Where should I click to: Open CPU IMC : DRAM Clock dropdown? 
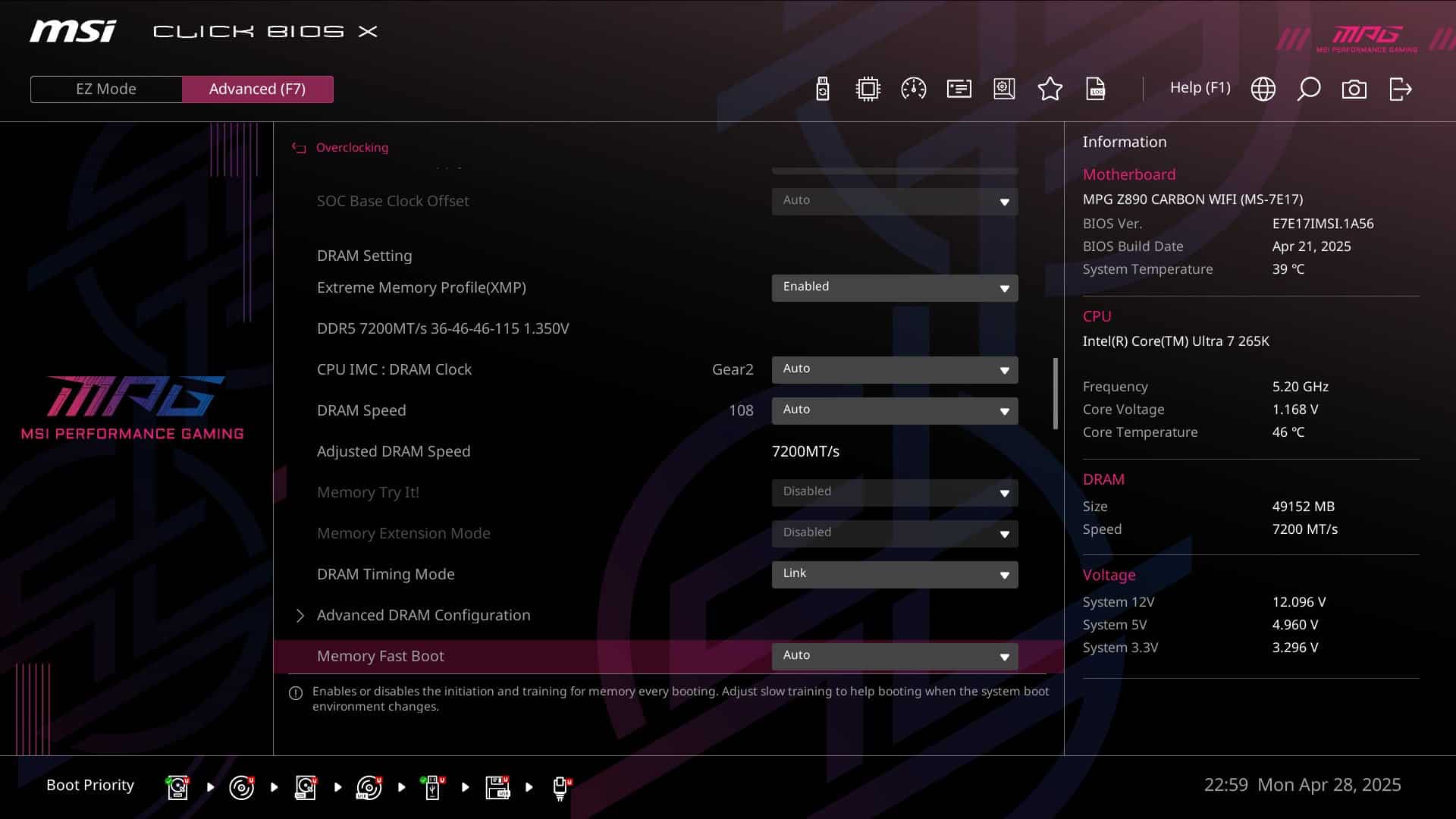(895, 369)
